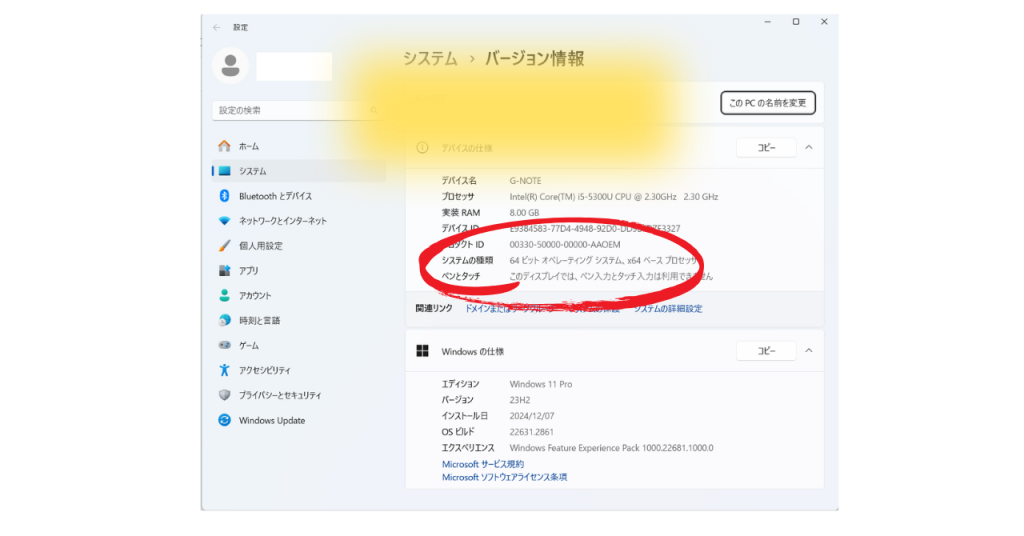Click the Personalization paintbrush icon

click(225, 246)
